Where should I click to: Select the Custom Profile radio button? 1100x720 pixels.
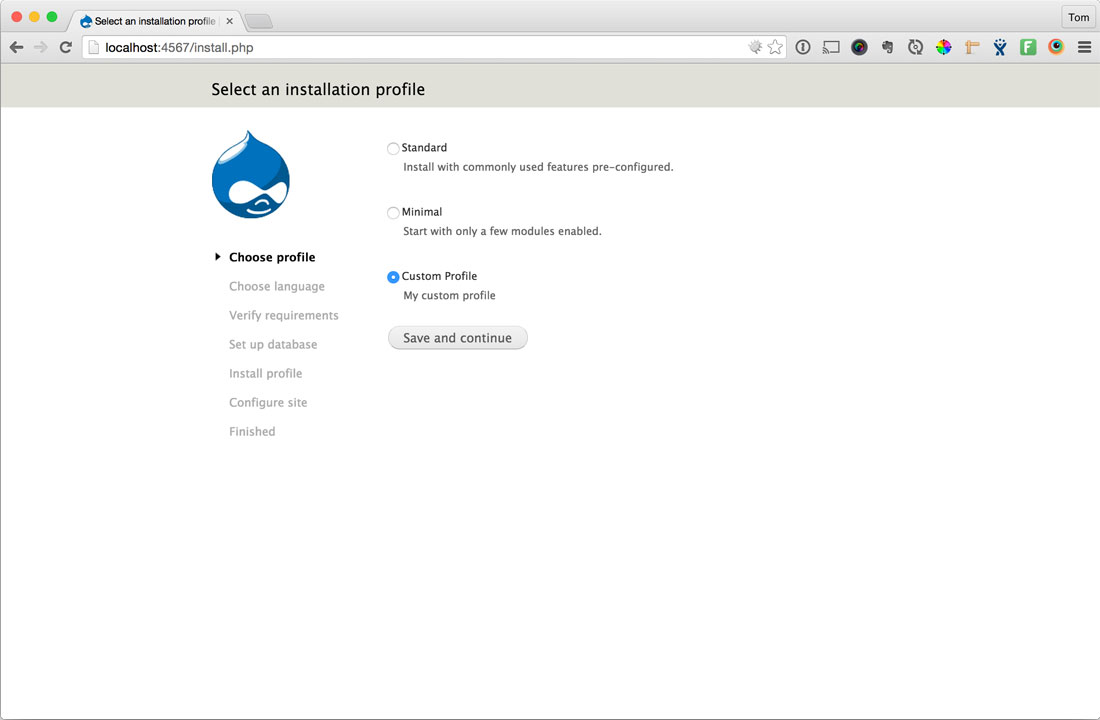pyautogui.click(x=393, y=277)
